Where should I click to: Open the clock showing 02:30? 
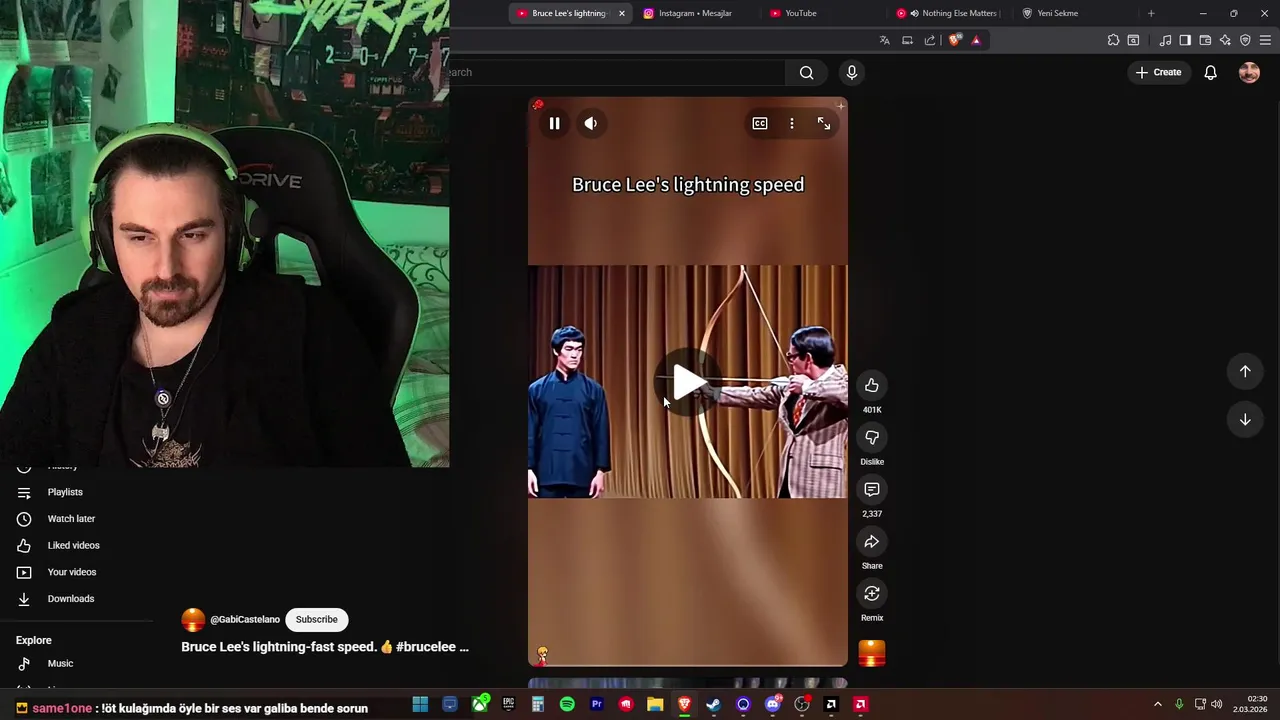1252,704
